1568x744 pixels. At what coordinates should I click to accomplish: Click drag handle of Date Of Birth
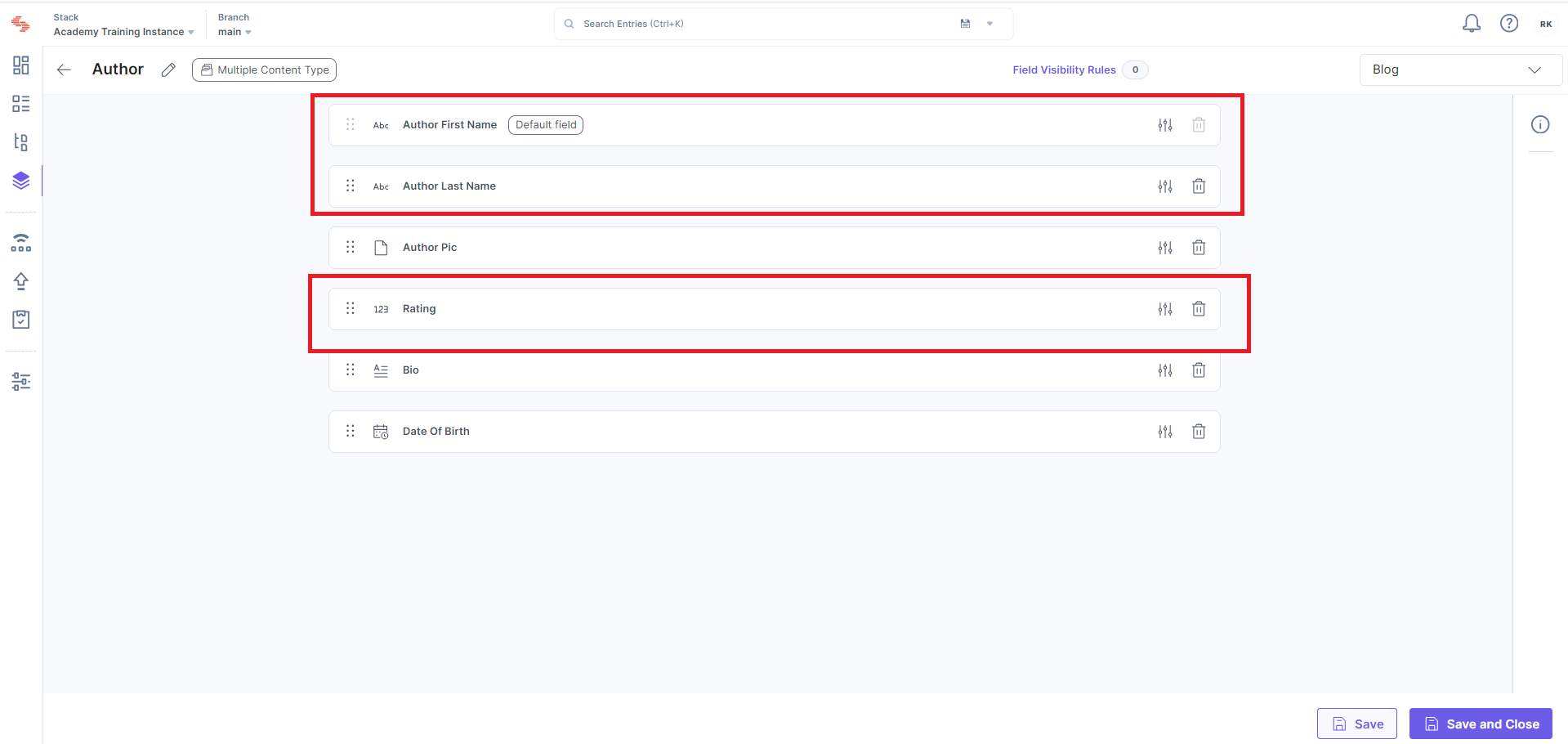(351, 431)
